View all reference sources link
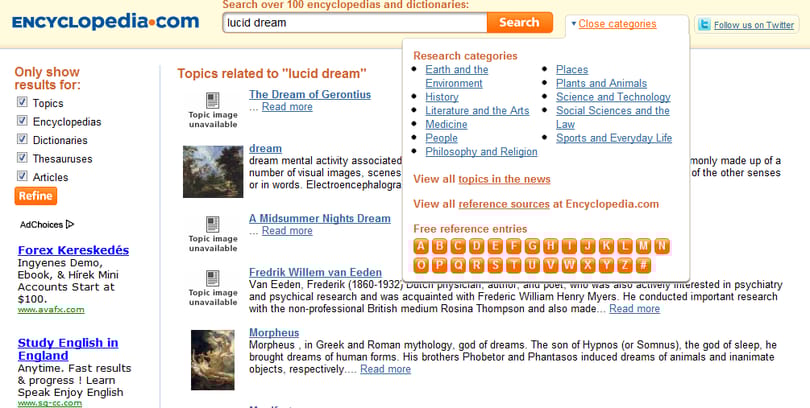The height and width of the screenshot is (408, 810). (504, 204)
